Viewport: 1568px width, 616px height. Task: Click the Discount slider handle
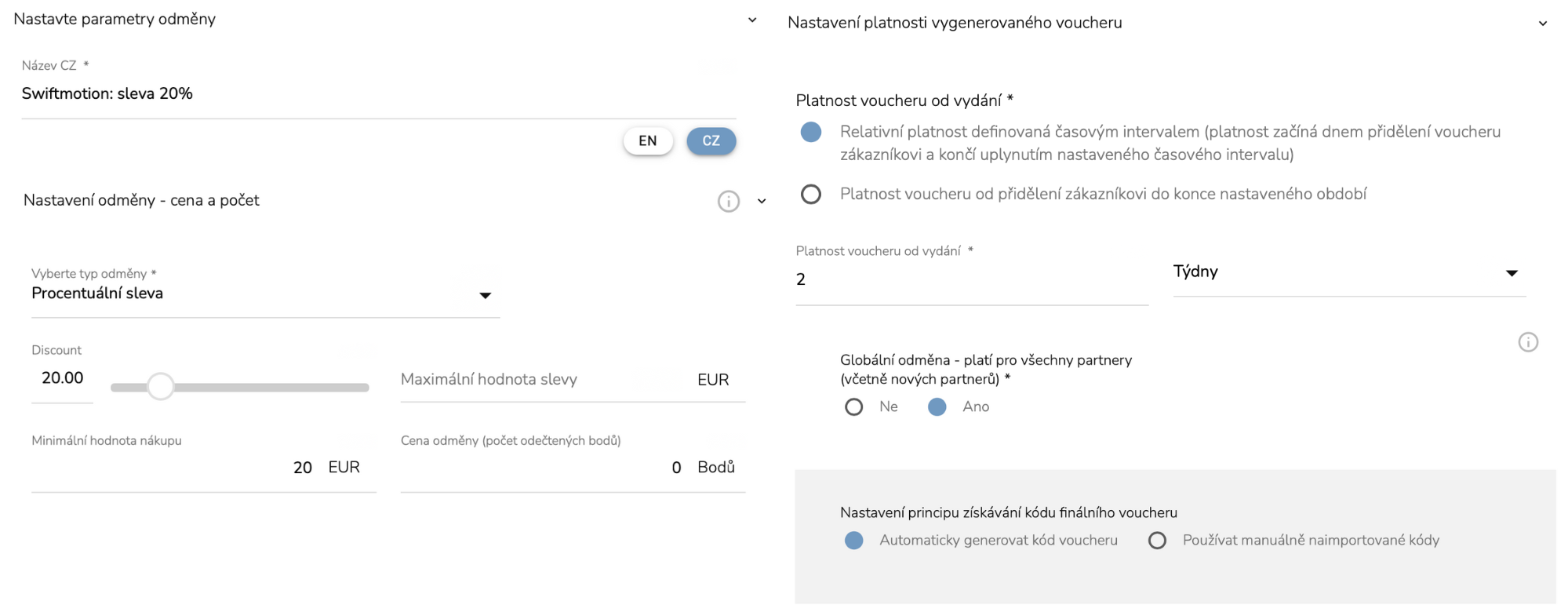click(x=161, y=386)
